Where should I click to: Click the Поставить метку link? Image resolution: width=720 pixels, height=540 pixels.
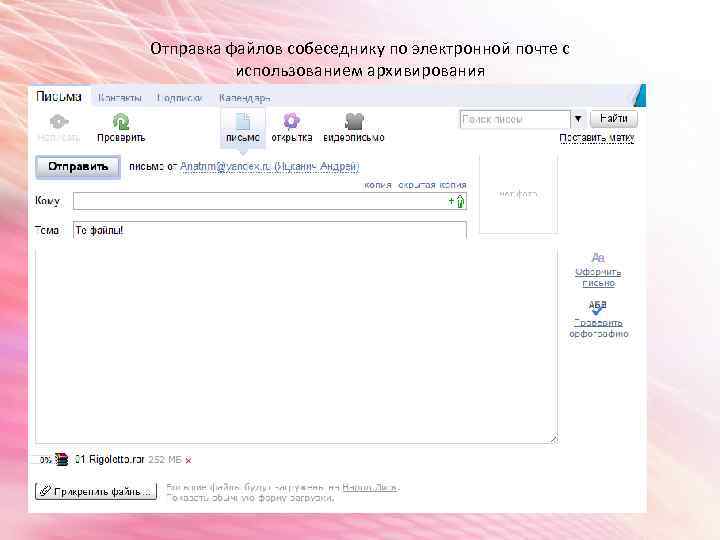tap(597, 138)
